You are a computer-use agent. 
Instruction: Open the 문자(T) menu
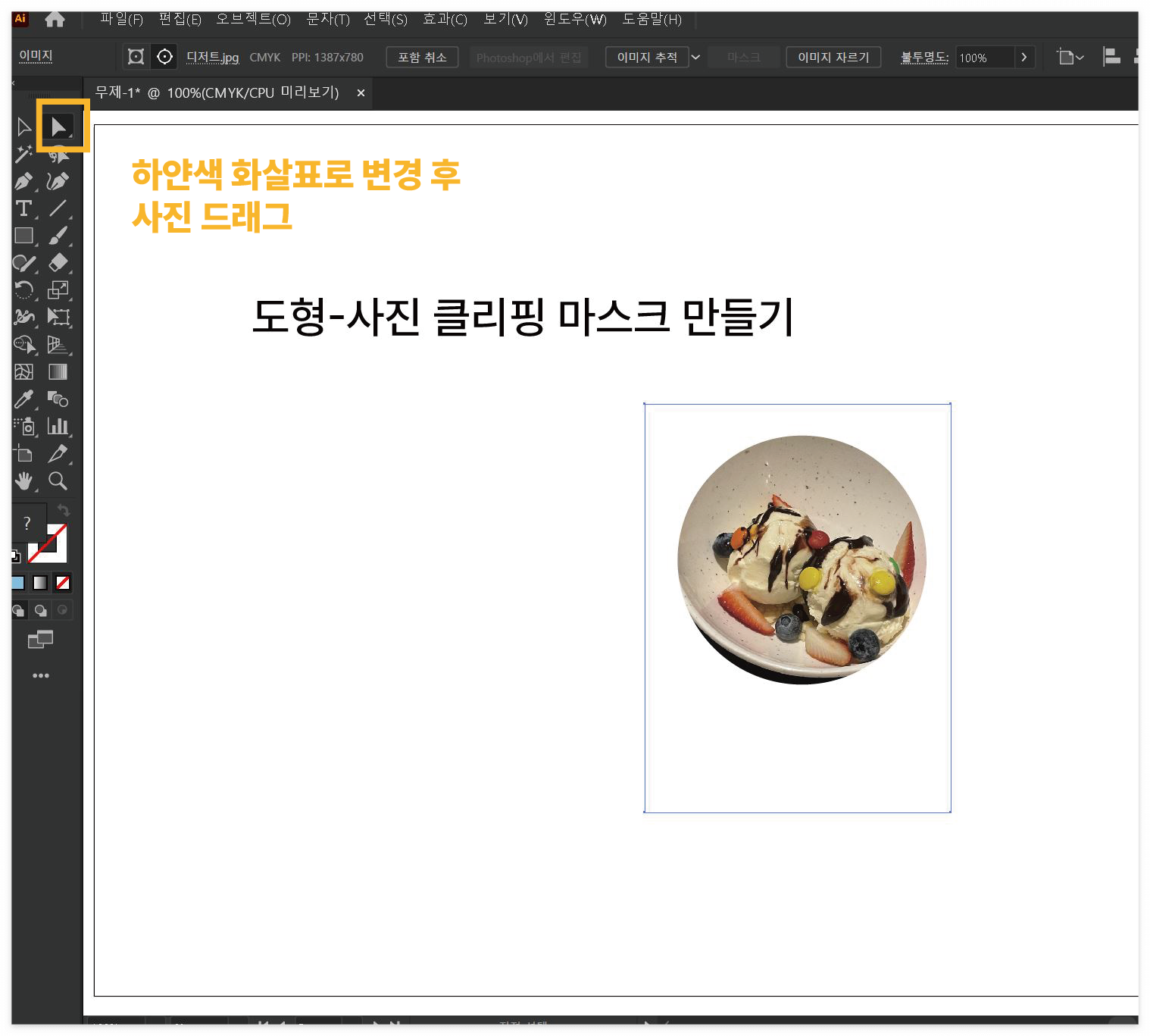(327, 20)
